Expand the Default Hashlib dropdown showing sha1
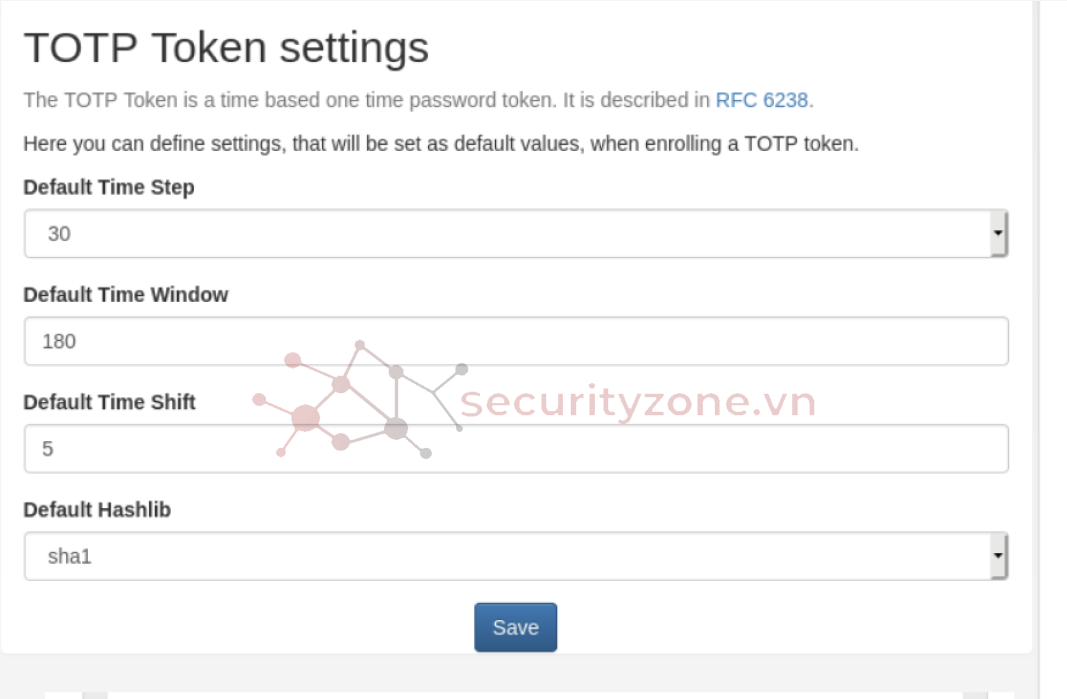 [x=515, y=557]
